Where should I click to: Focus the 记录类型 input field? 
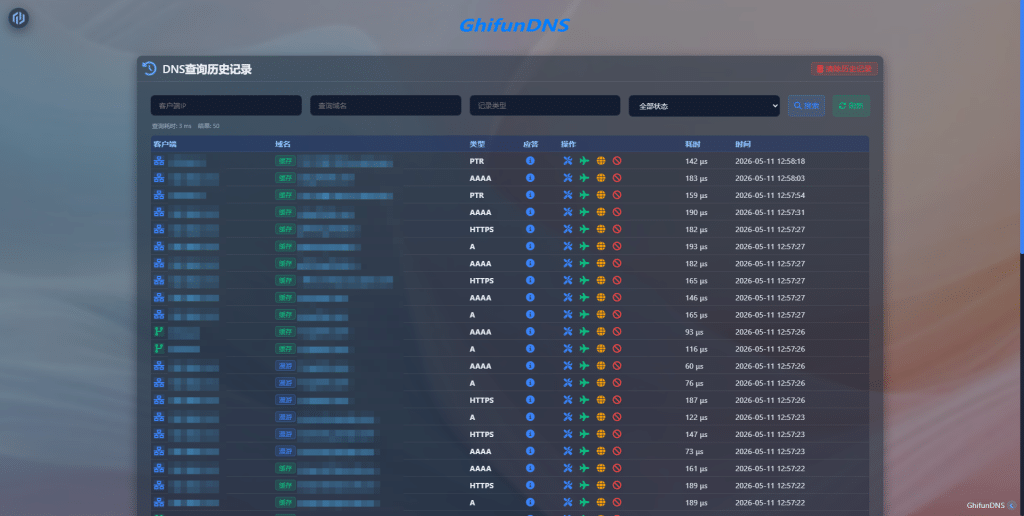[545, 106]
